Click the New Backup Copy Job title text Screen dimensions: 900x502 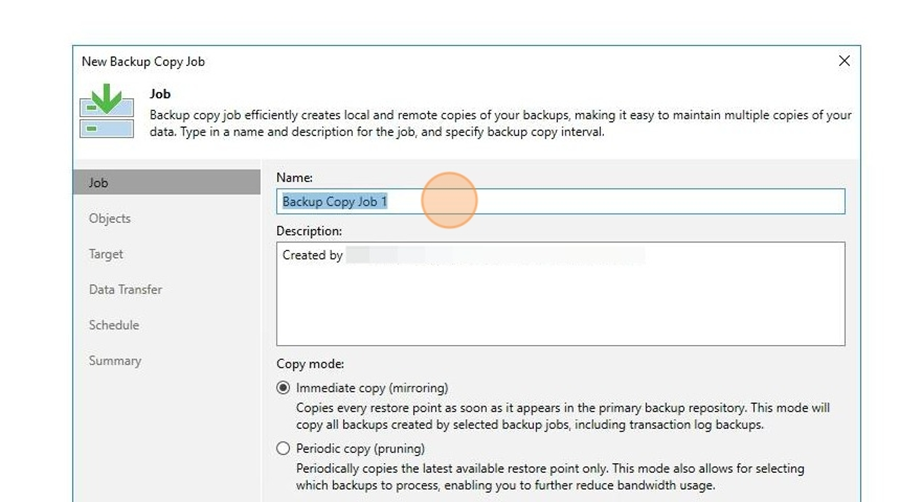pyautogui.click(x=143, y=61)
